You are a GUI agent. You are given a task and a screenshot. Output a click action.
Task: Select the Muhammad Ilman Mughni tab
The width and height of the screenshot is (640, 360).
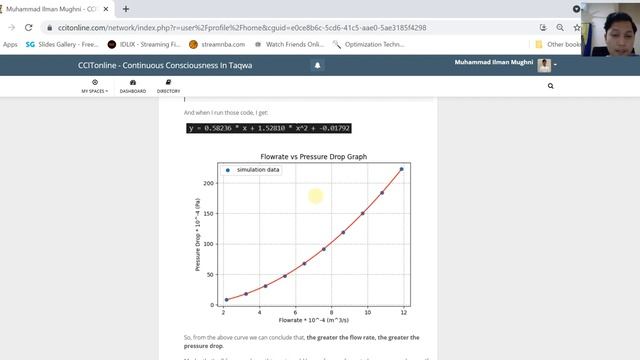coord(51,9)
